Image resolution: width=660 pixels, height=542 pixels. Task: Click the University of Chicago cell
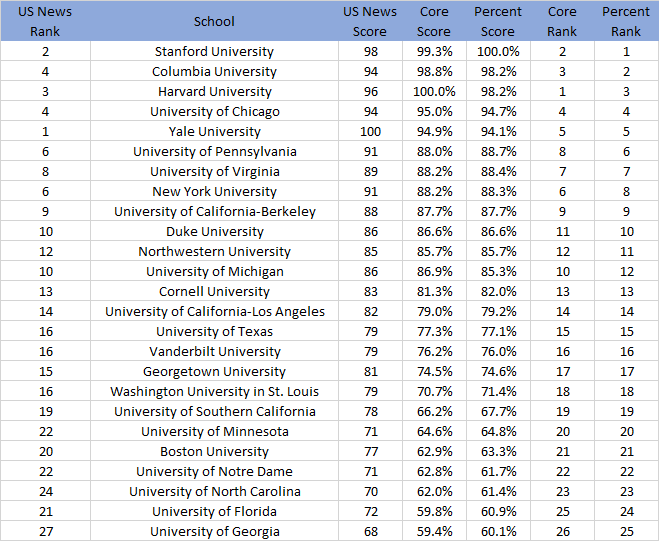pyautogui.click(x=214, y=112)
